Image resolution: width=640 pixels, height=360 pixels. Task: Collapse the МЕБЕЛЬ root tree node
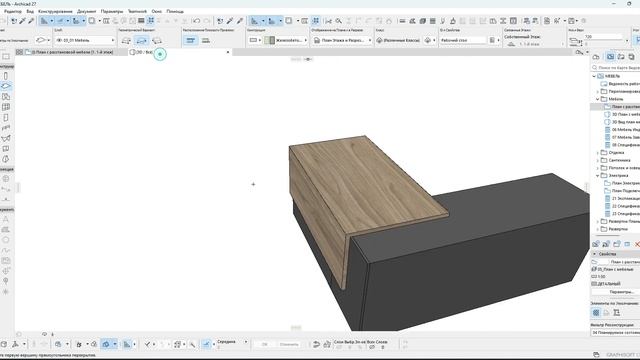[x=594, y=76]
